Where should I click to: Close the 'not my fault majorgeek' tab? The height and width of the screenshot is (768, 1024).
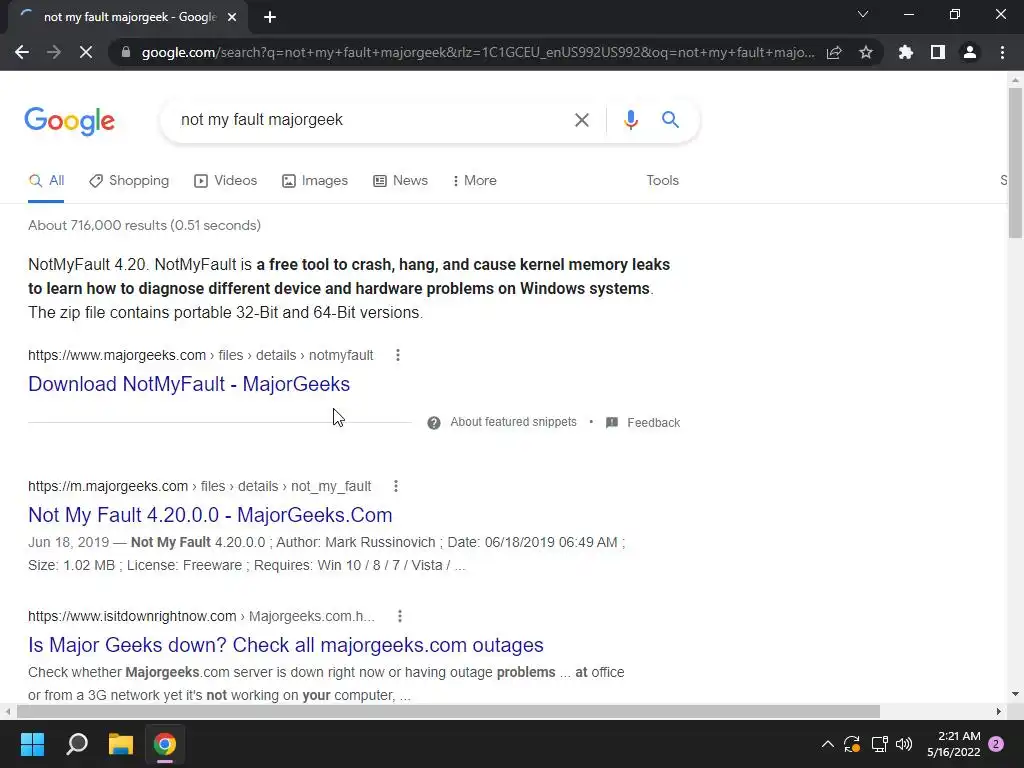coord(232,17)
